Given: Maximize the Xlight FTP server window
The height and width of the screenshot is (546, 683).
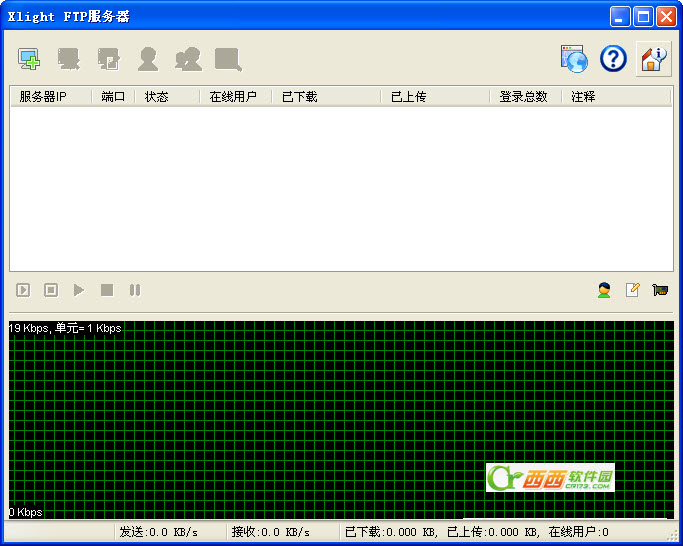Looking at the screenshot, I should 643,17.
